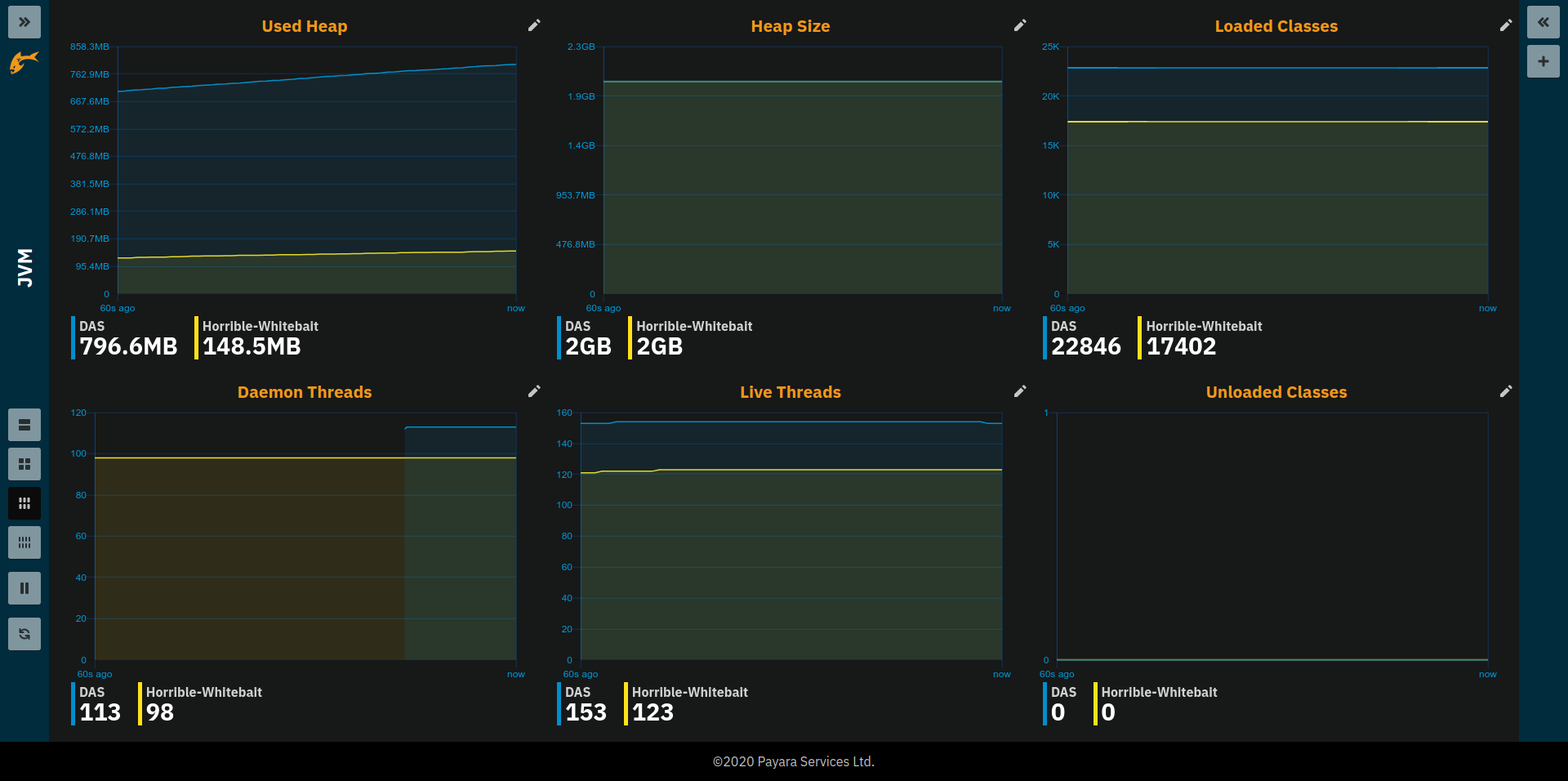The image size is (1568, 781).
Task: Click the JVM page label
Action: [25, 268]
